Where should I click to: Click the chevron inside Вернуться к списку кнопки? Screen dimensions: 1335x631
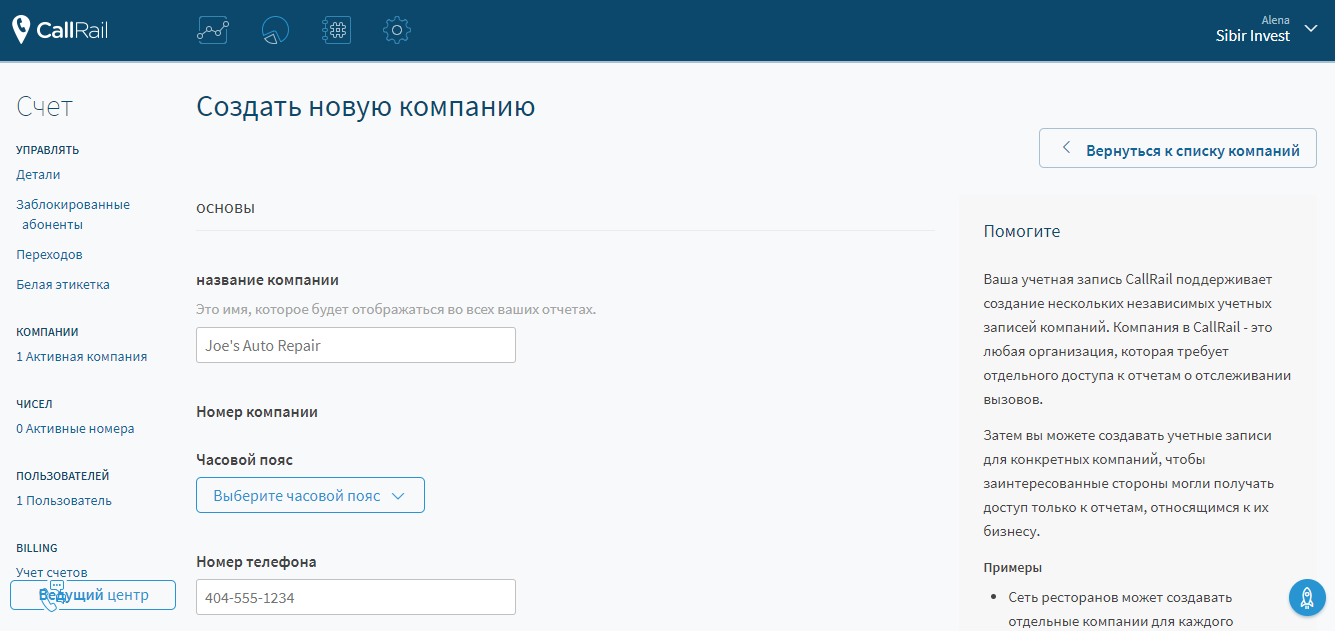[1066, 147]
